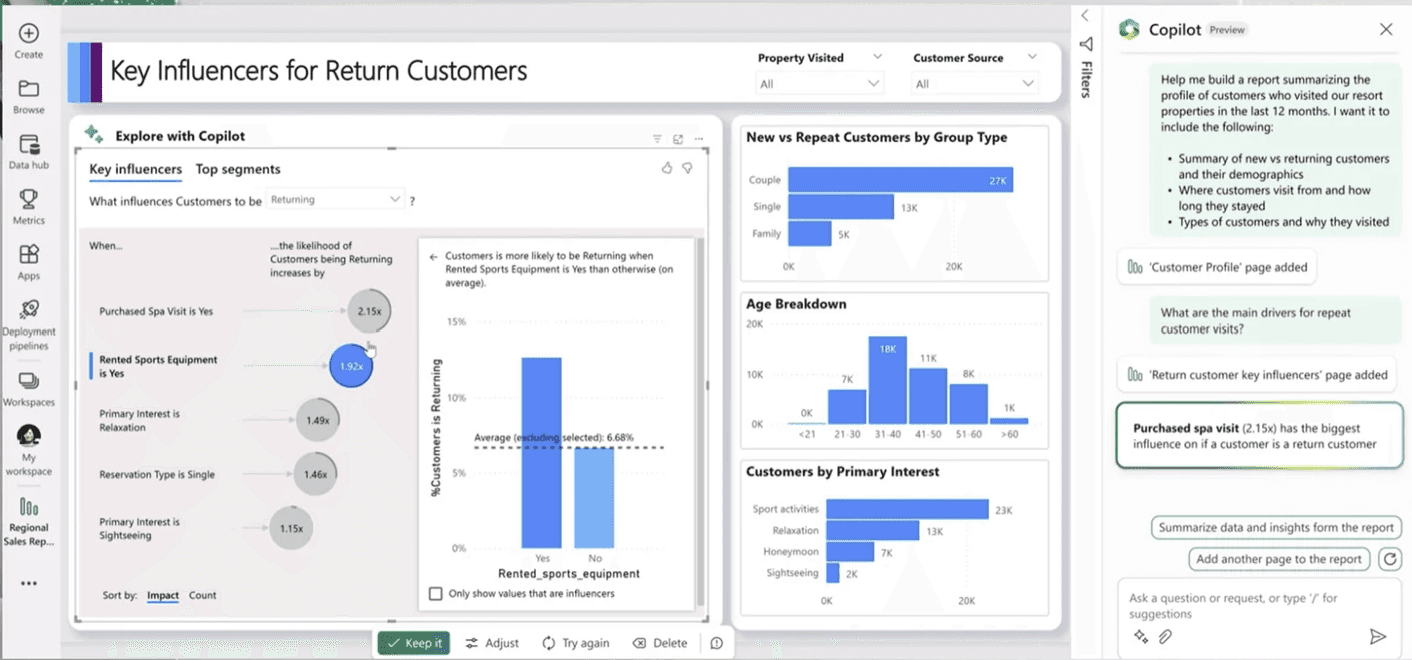
Task: Click Honeymoon bar in interest chart
Action: coord(852,552)
